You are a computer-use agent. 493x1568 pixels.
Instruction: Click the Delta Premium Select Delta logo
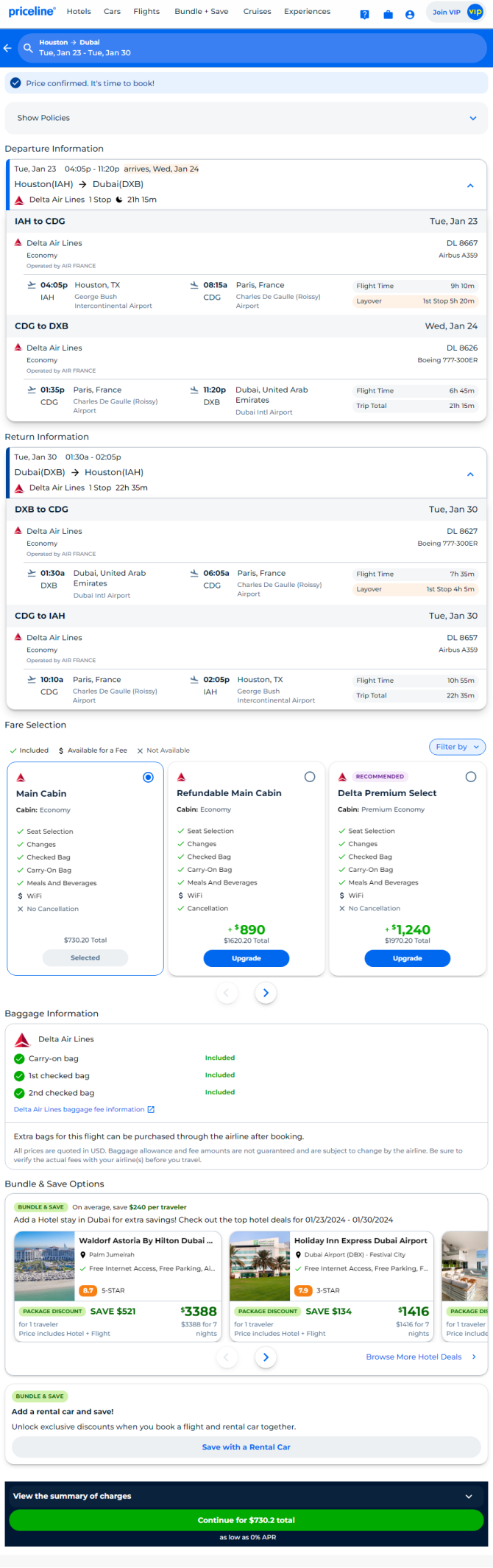pyautogui.click(x=342, y=777)
